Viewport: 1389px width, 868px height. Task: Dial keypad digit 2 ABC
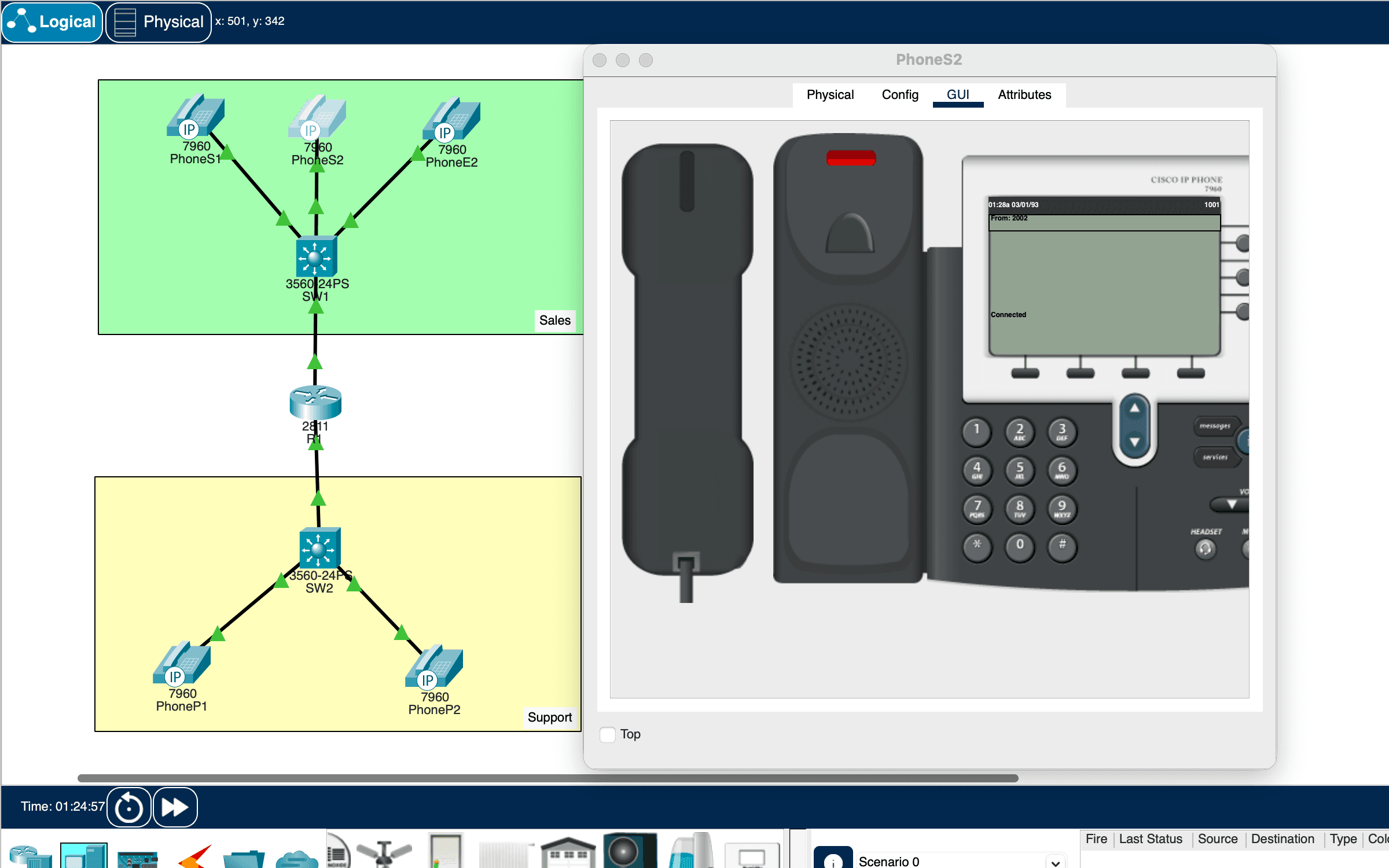click(1020, 431)
